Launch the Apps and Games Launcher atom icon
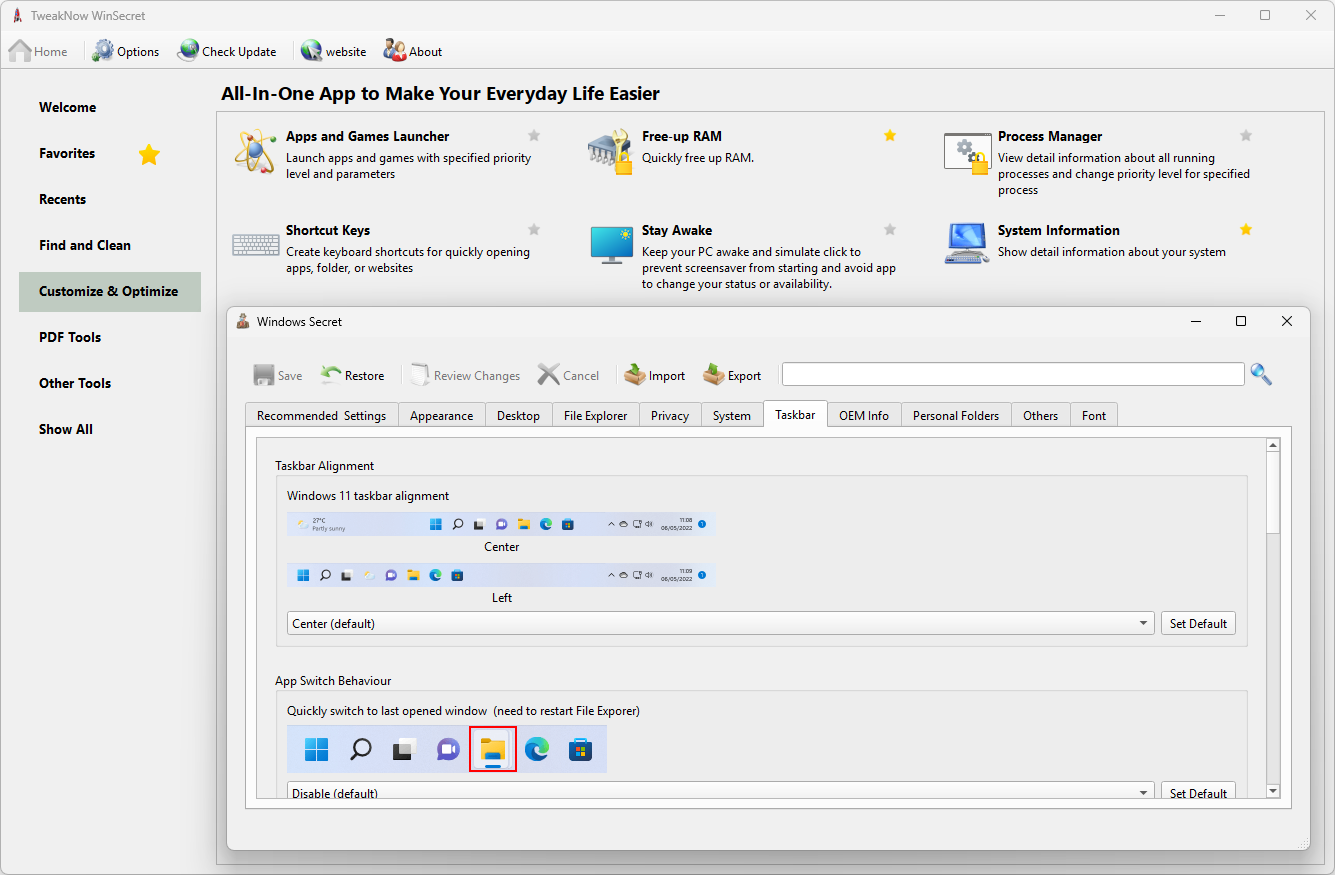The image size is (1335, 875). tap(254, 150)
